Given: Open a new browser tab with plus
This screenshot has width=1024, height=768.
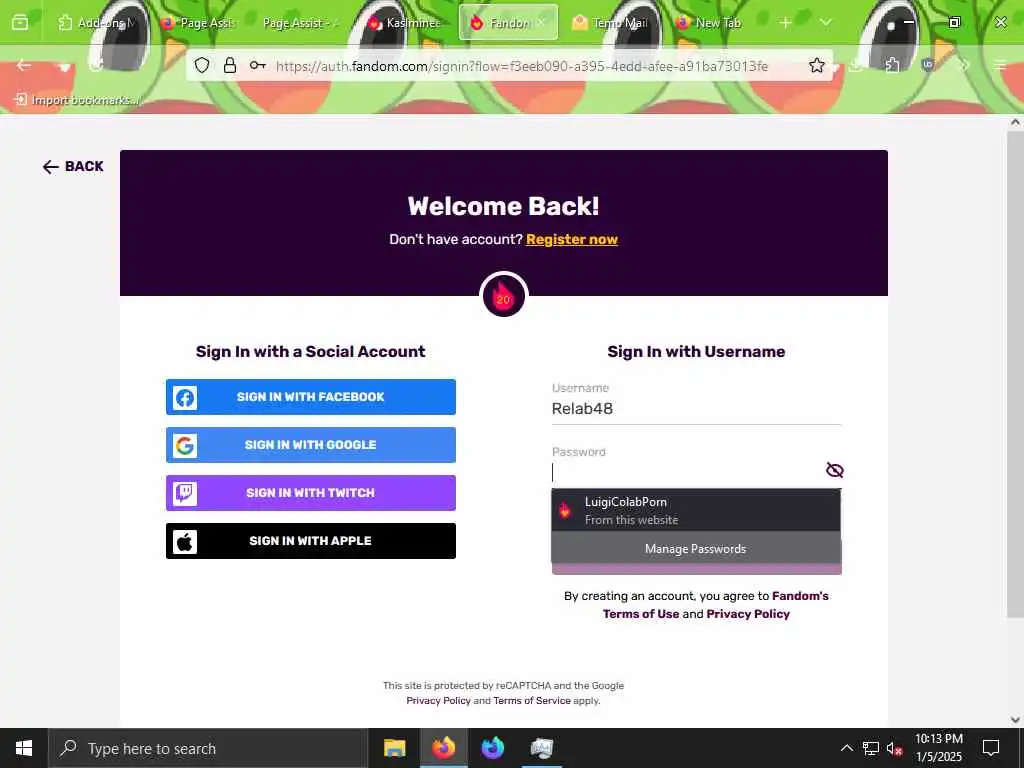Looking at the screenshot, I should tap(786, 23).
